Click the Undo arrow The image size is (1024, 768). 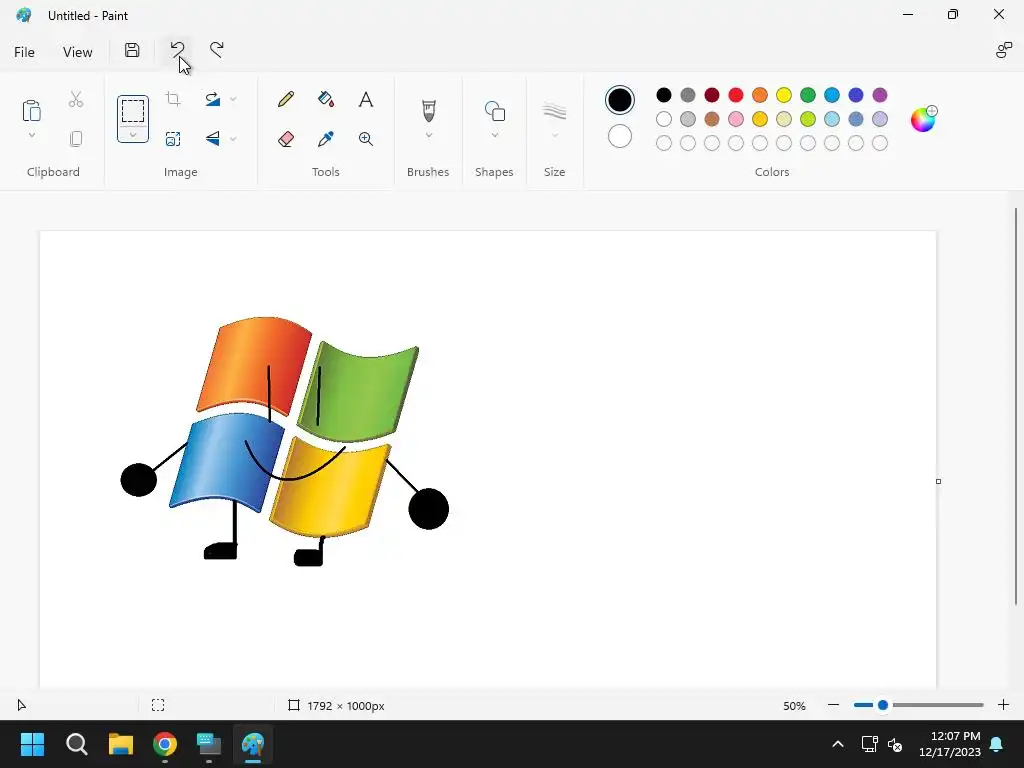(x=177, y=49)
